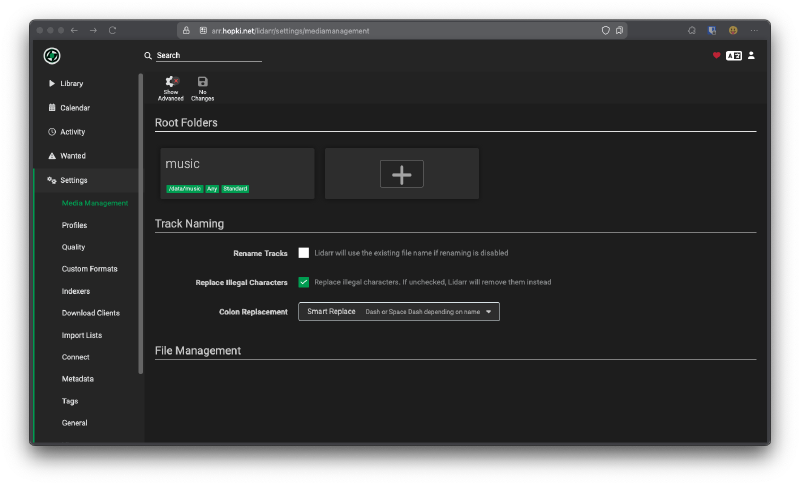Viewport: 800px width, 485px height.
Task: Click the No Changes save icon
Action: (203, 82)
